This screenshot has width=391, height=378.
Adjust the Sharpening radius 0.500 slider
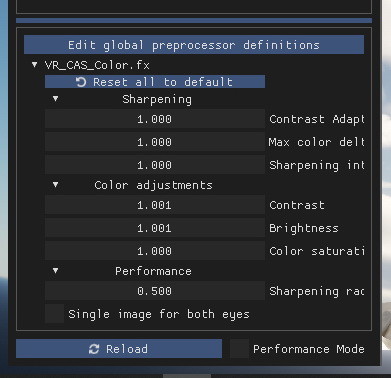click(155, 291)
